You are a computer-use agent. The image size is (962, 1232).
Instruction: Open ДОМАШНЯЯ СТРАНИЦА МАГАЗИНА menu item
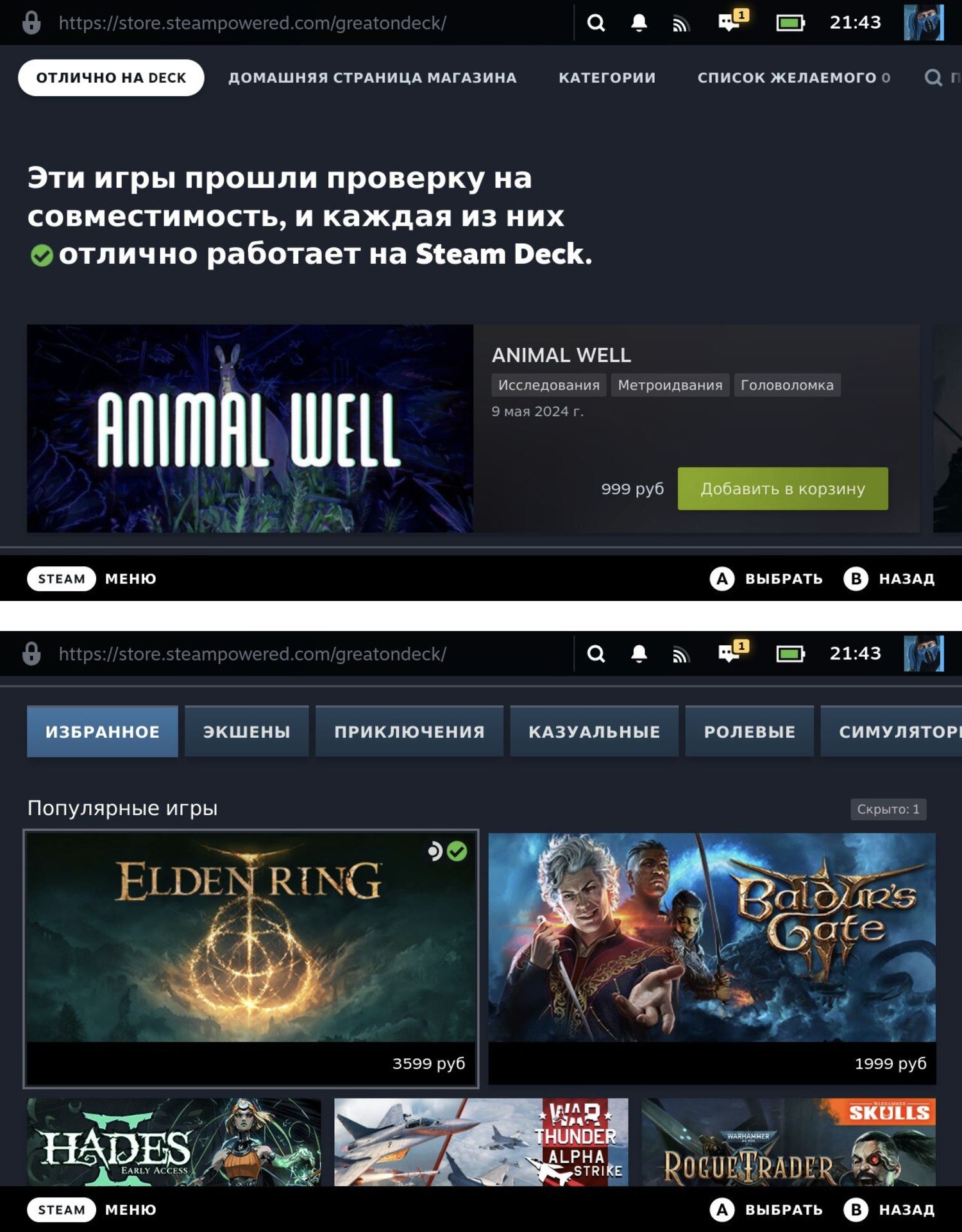(x=372, y=78)
